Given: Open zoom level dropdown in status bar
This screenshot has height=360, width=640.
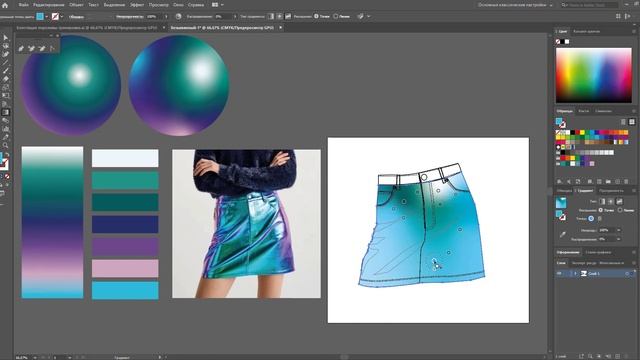Looking at the screenshot, I should click(x=34, y=358).
